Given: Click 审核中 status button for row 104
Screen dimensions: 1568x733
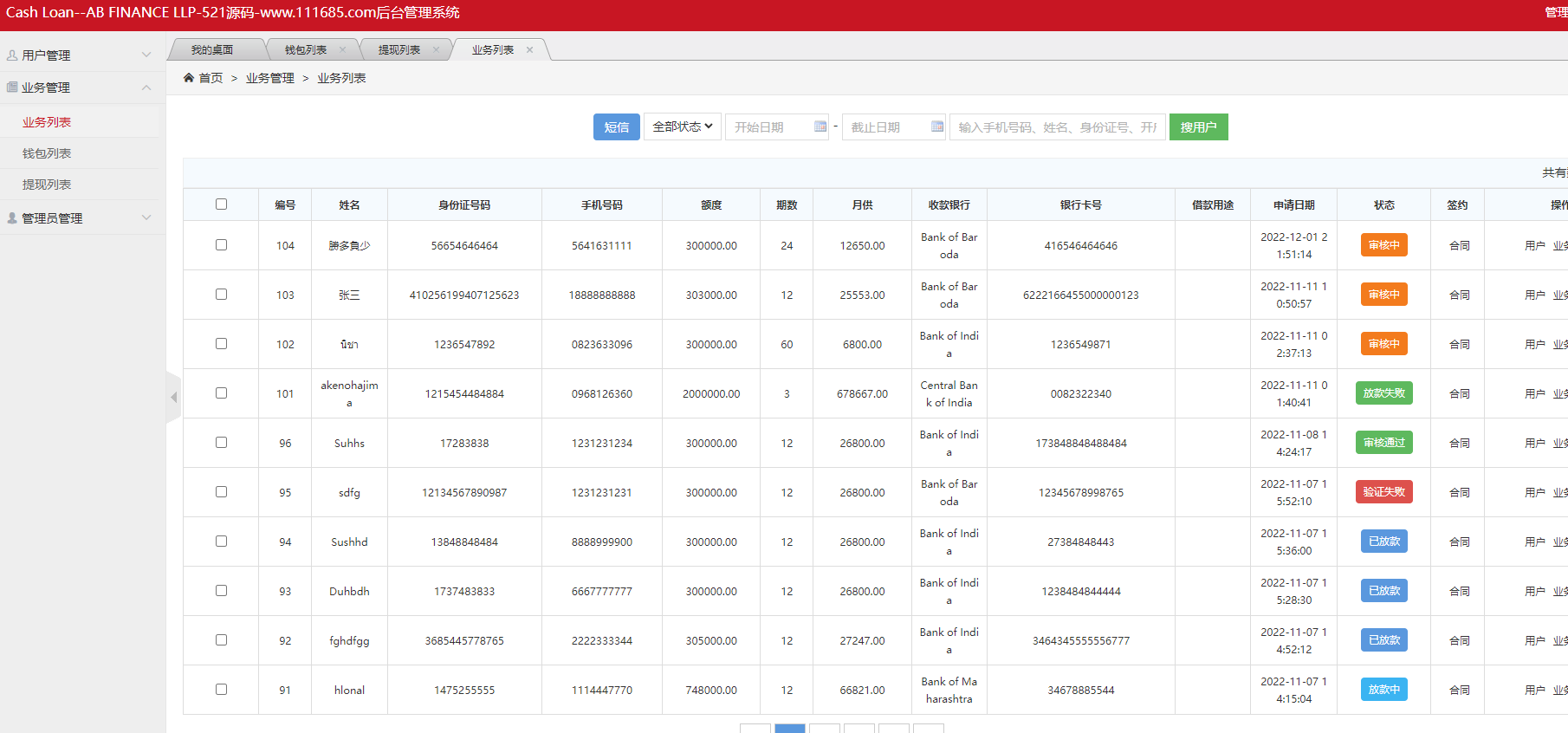Looking at the screenshot, I should [x=1384, y=245].
